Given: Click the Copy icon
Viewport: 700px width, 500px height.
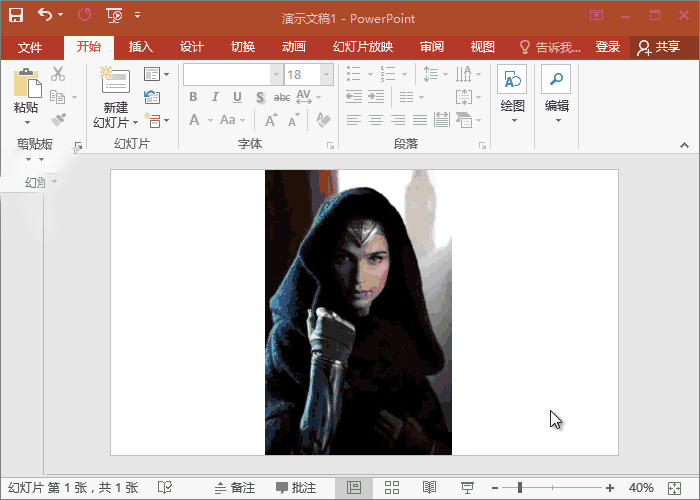Looking at the screenshot, I should (x=57, y=96).
